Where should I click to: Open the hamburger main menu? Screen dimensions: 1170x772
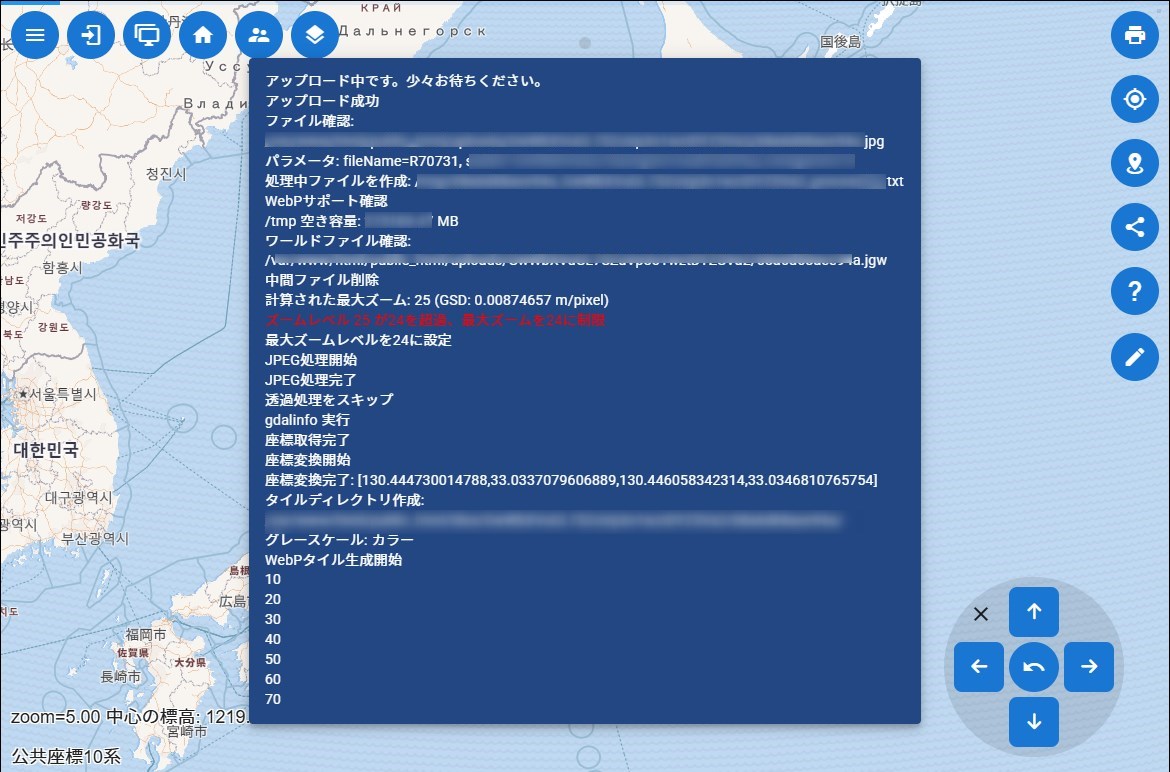[35, 36]
